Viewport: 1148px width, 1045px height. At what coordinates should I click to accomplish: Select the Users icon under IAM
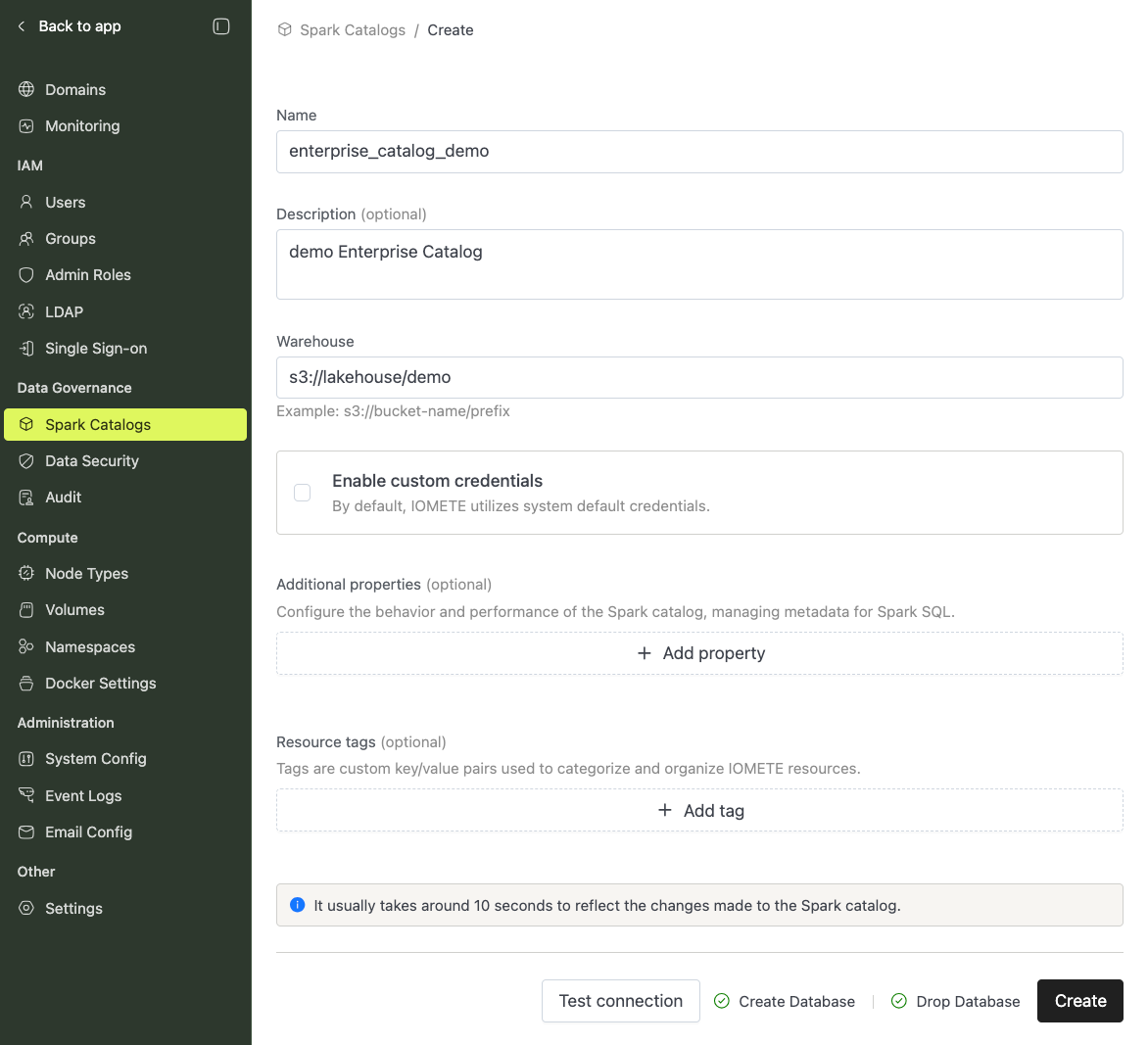tap(26, 202)
